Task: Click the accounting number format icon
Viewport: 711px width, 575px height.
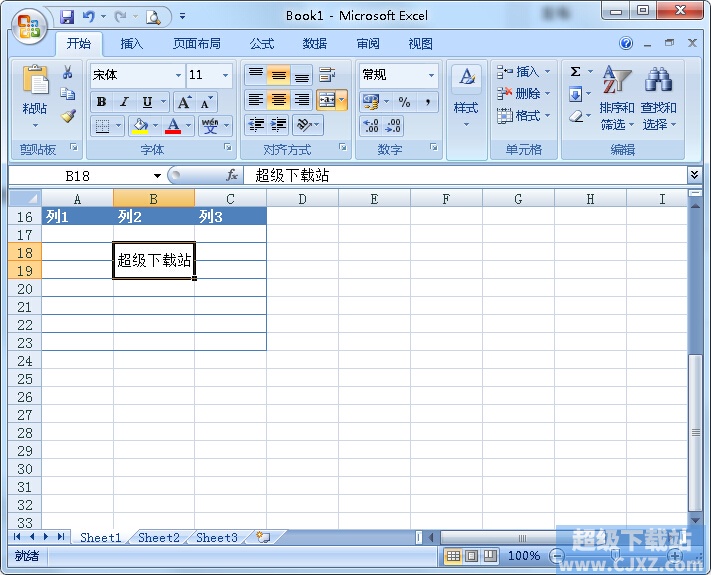Action: [371, 102]
